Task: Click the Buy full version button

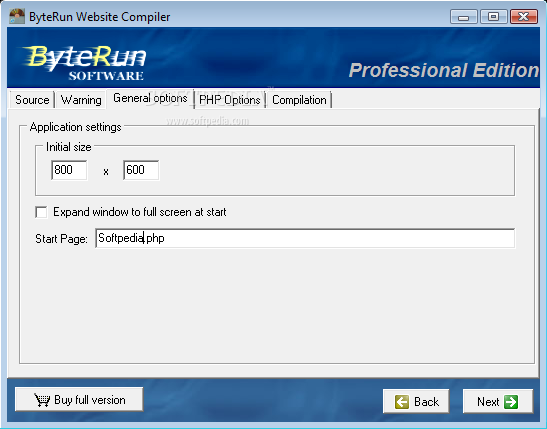Action: (79, 399)
